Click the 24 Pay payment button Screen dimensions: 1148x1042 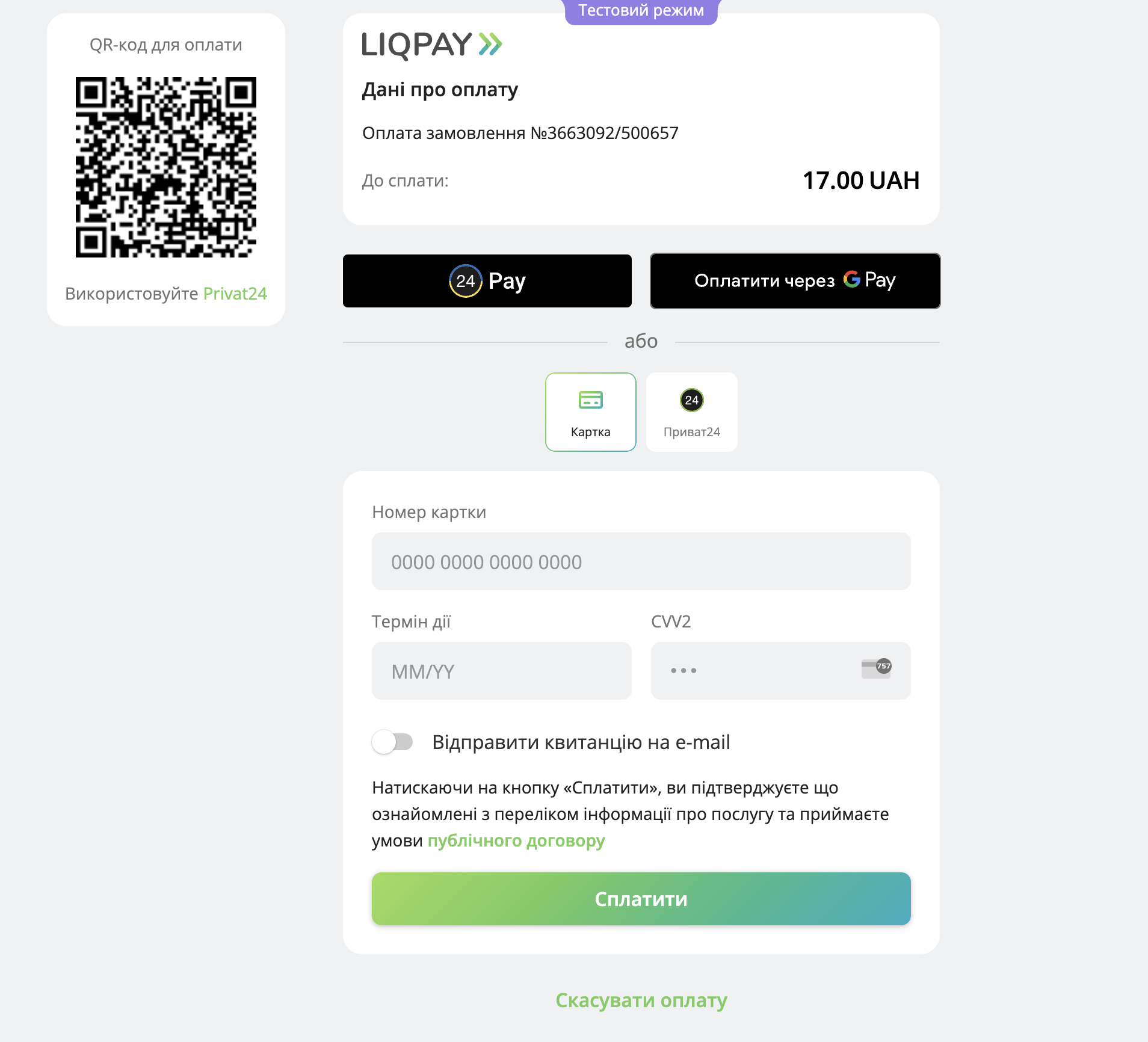(487, 280)
